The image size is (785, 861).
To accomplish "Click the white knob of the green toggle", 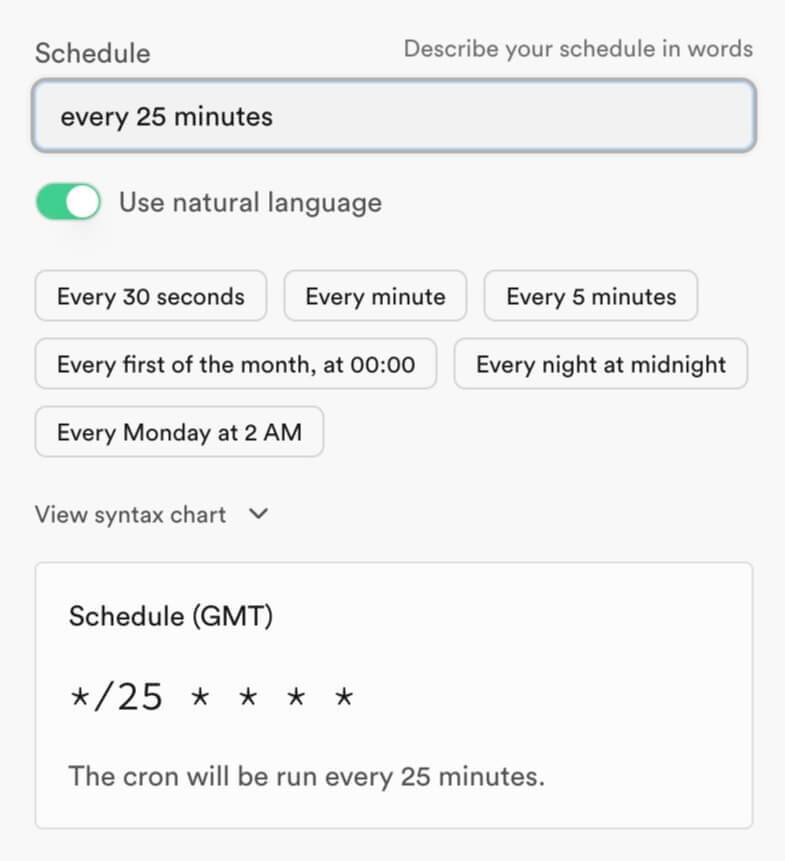I will (x=82, y=202).
